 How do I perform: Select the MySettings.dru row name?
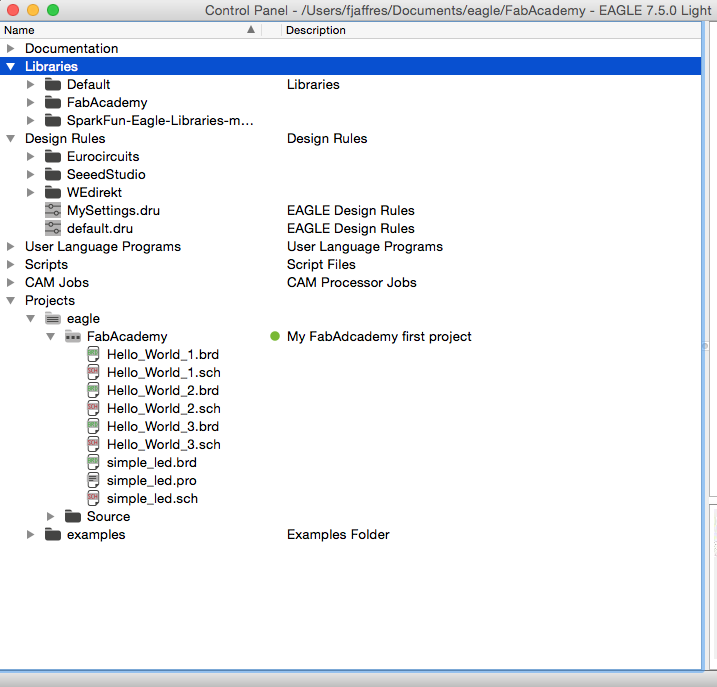click(x=113, y=210)
